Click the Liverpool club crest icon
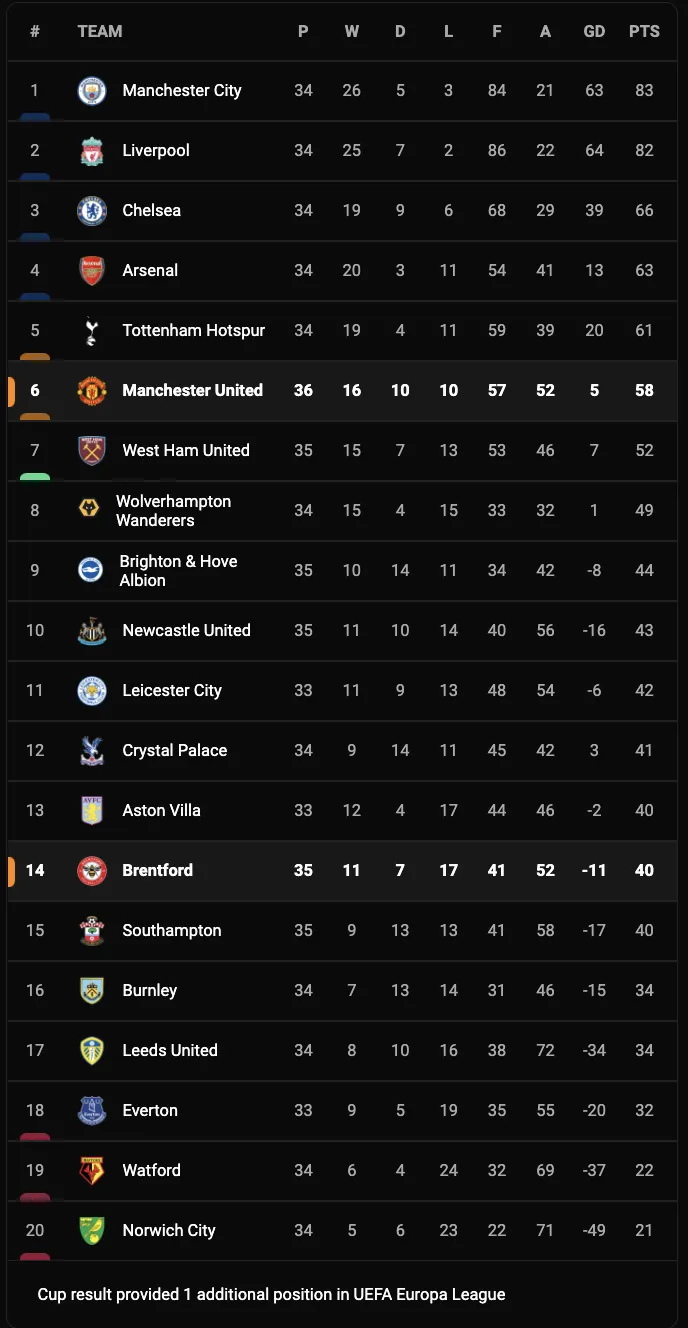The image size is (688, 1328). (92, 151)
